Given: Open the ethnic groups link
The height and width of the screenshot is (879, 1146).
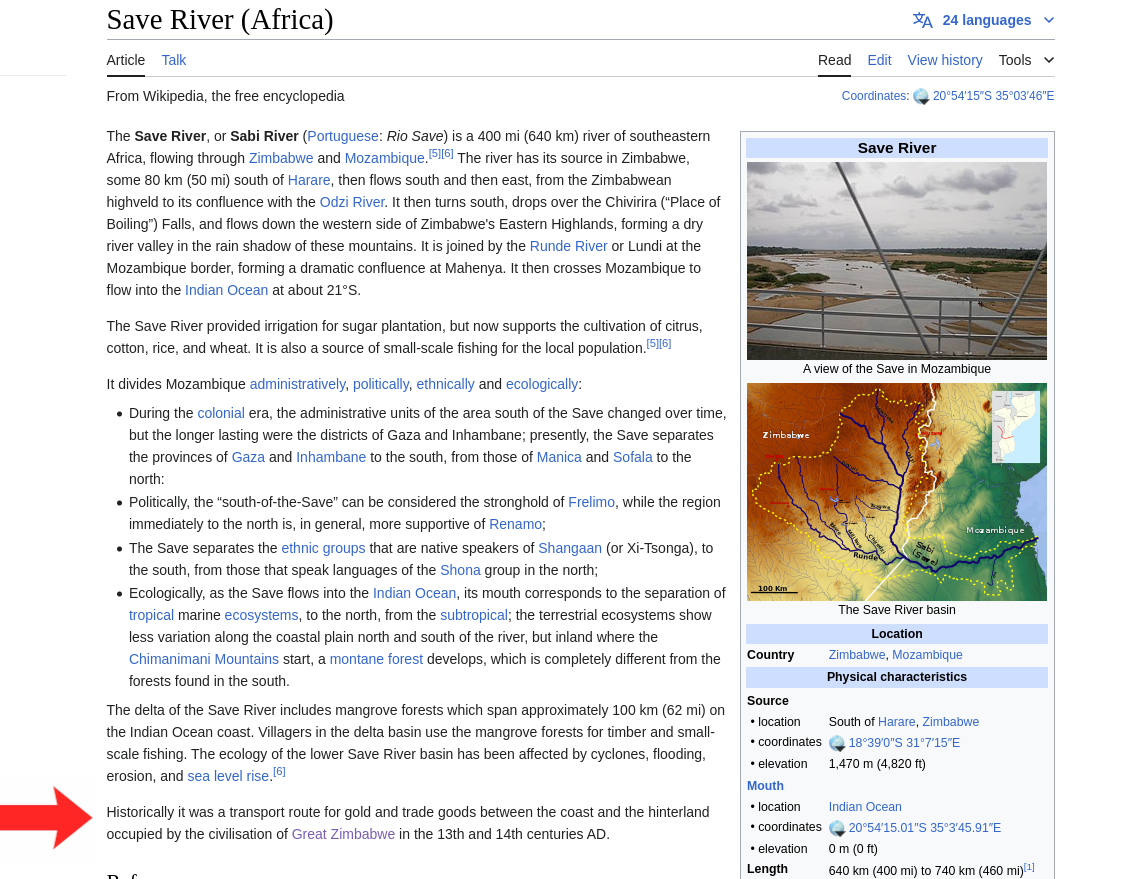Looking at the screenshot, I should pyautogui.click(x=323, y=547).
